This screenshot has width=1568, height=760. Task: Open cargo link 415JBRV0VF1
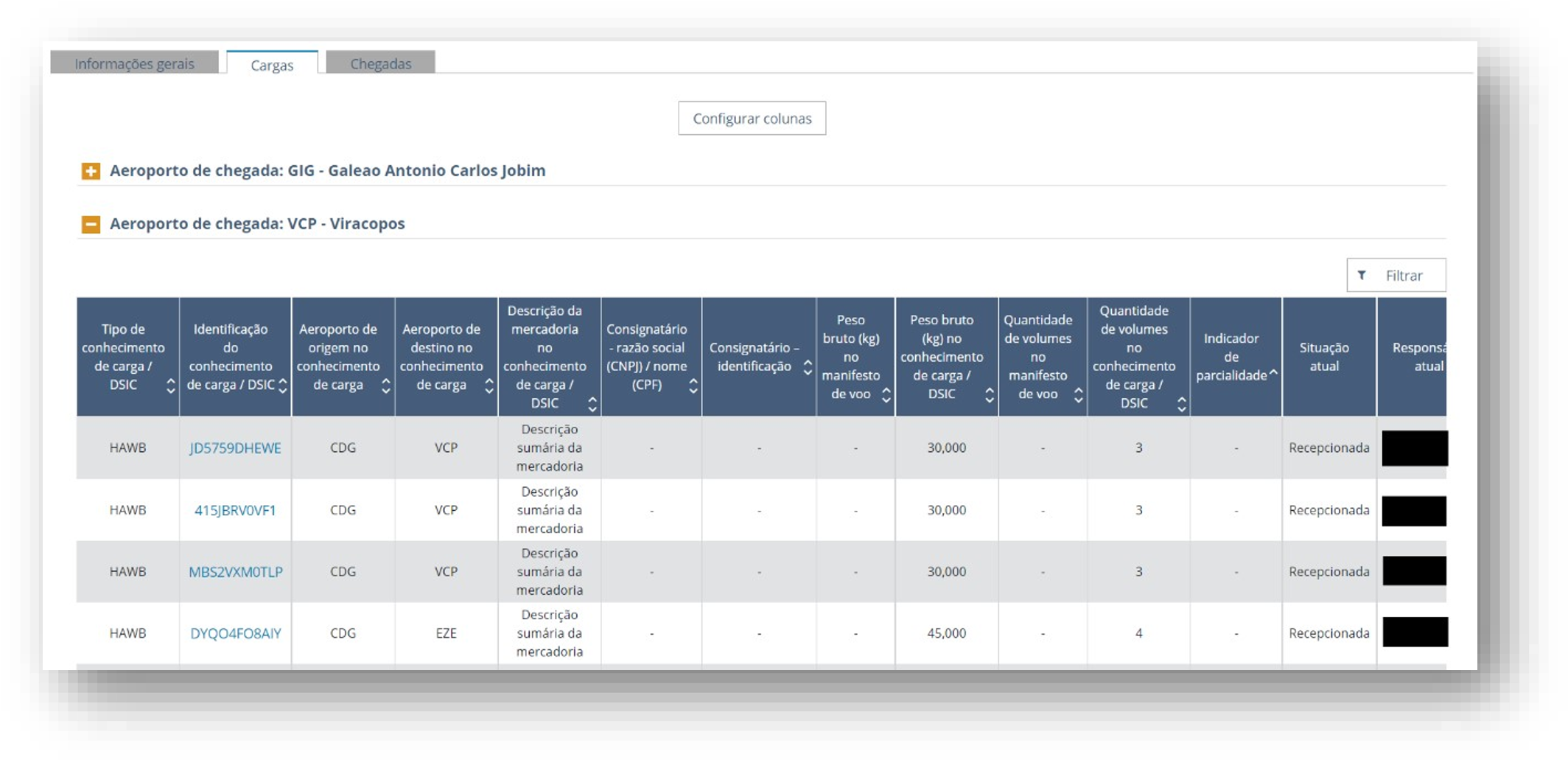point(235,510)
